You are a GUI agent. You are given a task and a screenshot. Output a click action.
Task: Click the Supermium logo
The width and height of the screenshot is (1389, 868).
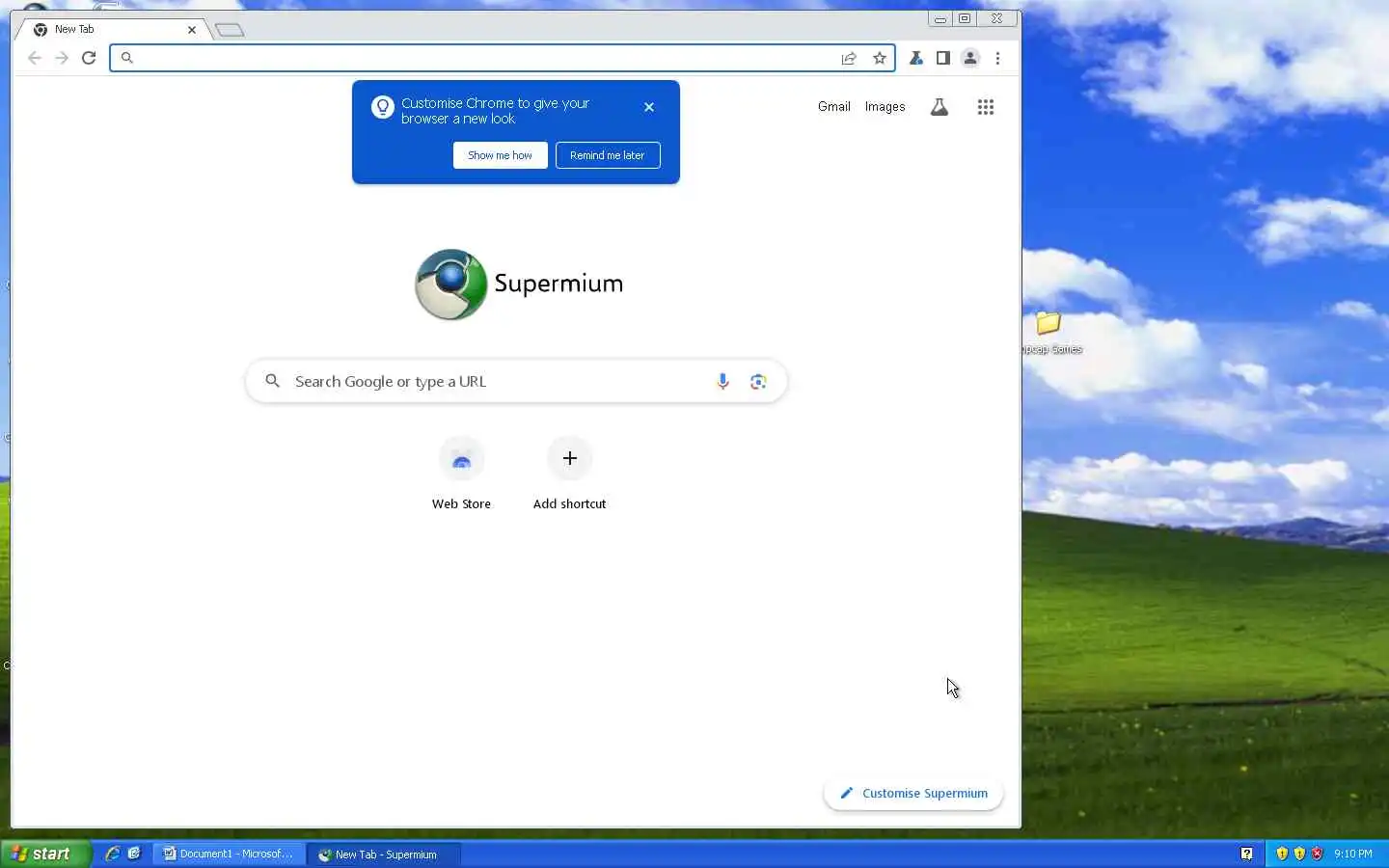(x=519, y=284)
